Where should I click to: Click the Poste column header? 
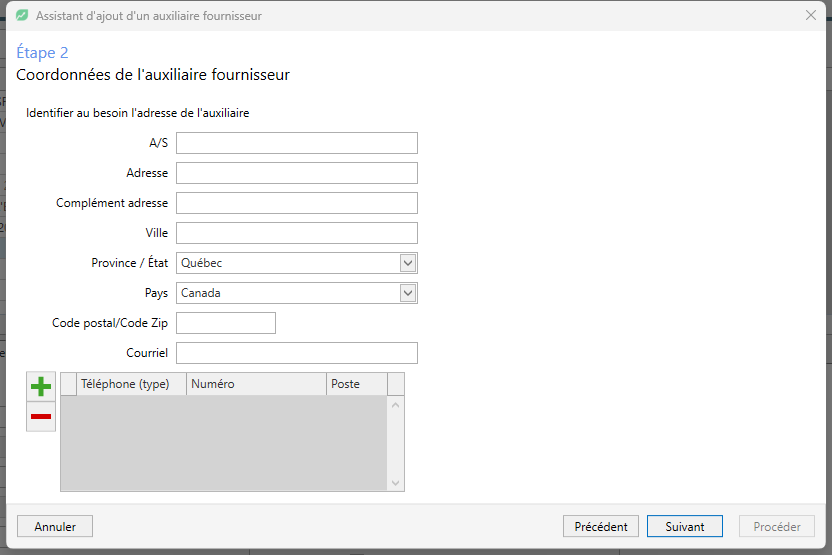point(357,384)
